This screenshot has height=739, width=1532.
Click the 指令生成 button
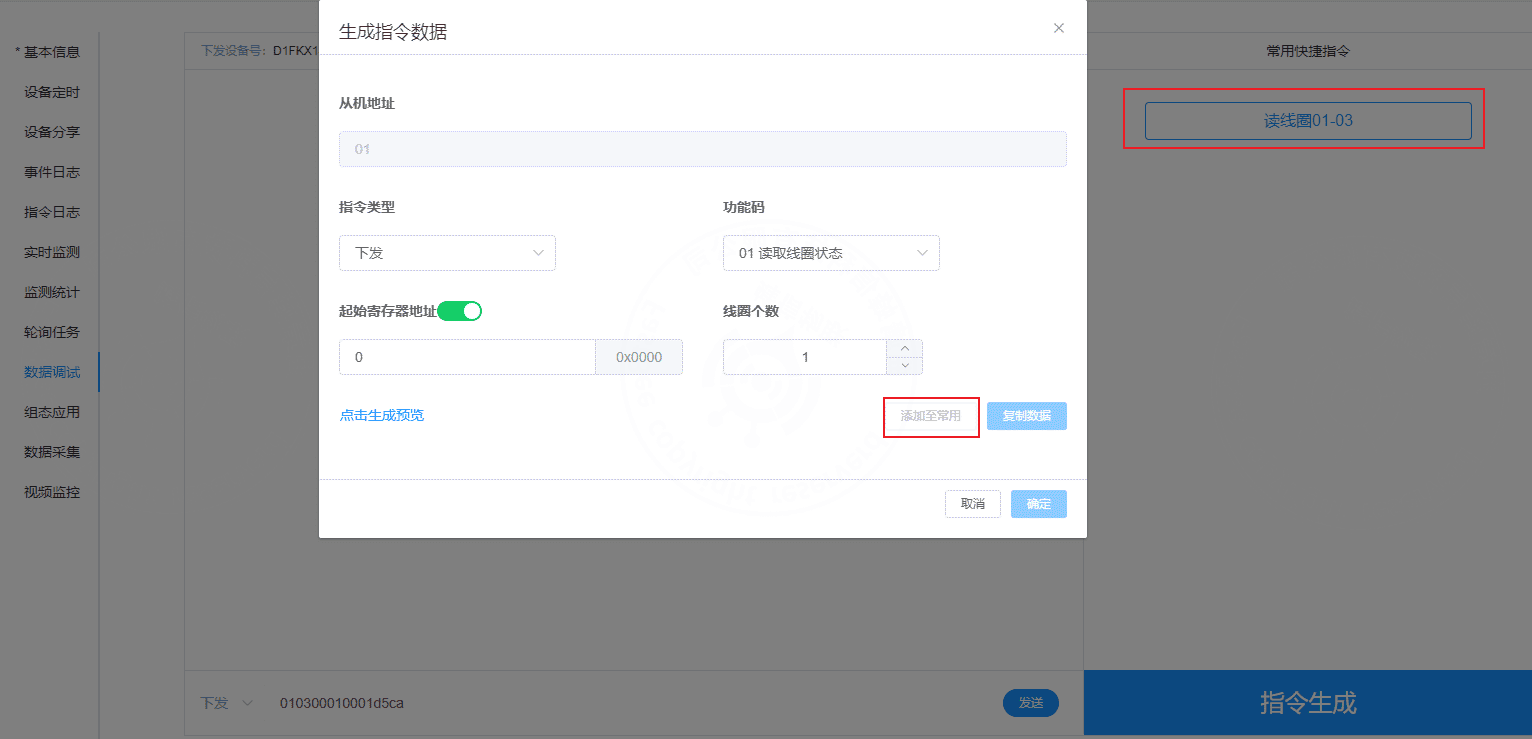[x=1308, y=702]
